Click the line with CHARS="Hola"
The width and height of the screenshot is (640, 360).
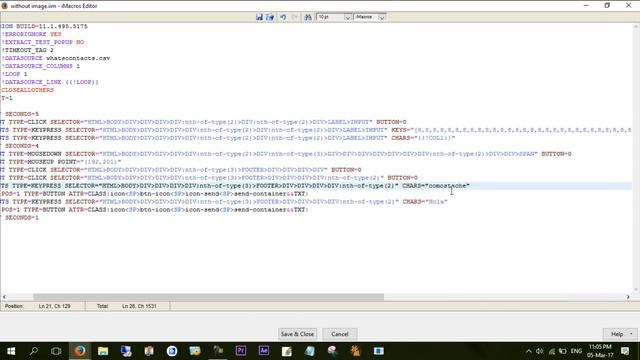click(x=224, y=202)
